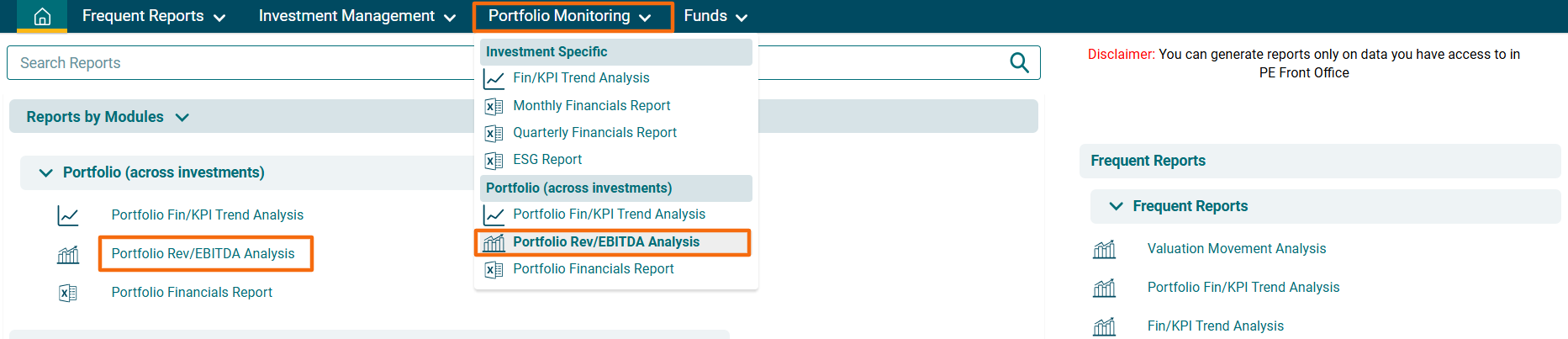Collapse the Portfolio (across investments) group
This screenshot has height=339, width=1568.
(46, 172)
